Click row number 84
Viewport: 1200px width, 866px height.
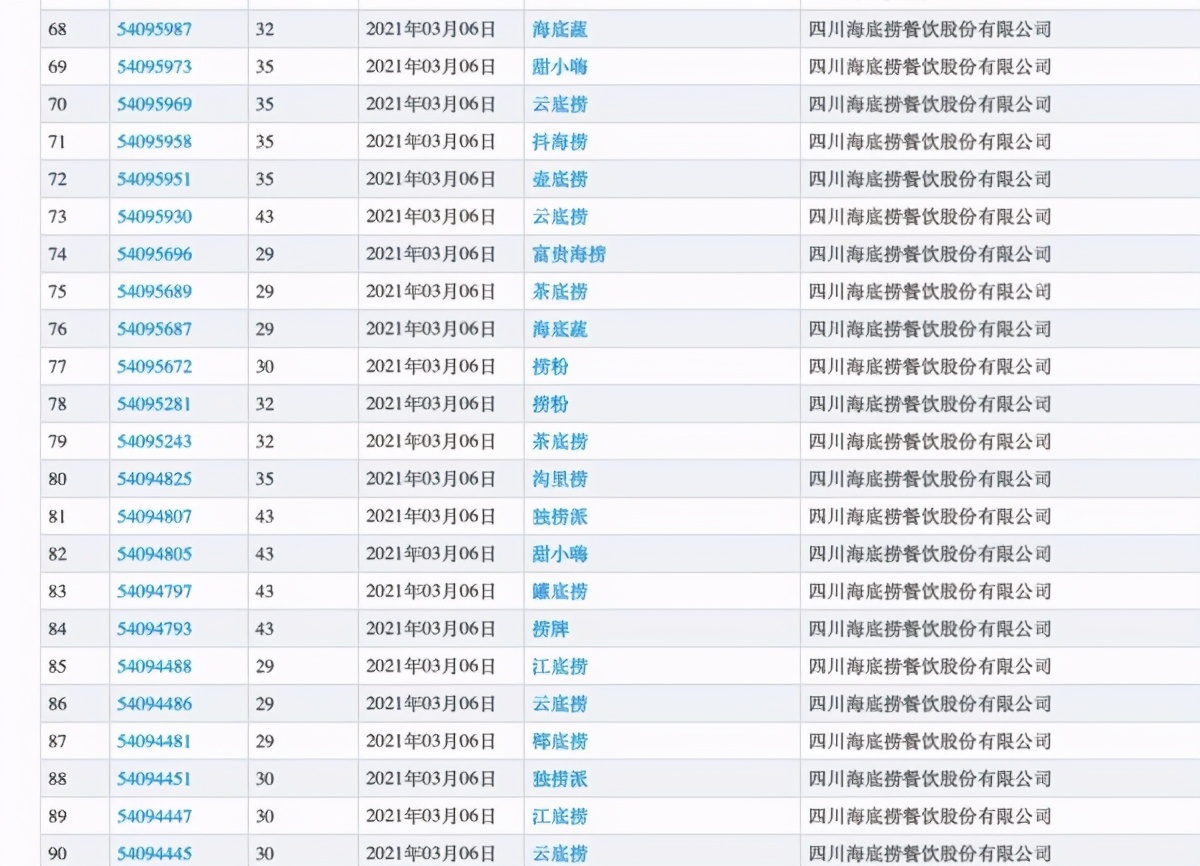[x=57, y=629]
